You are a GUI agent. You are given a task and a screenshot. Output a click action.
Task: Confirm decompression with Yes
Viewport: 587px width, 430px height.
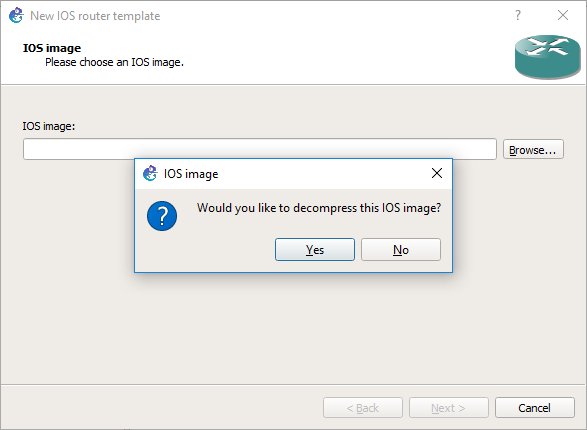tap(314, 250)
